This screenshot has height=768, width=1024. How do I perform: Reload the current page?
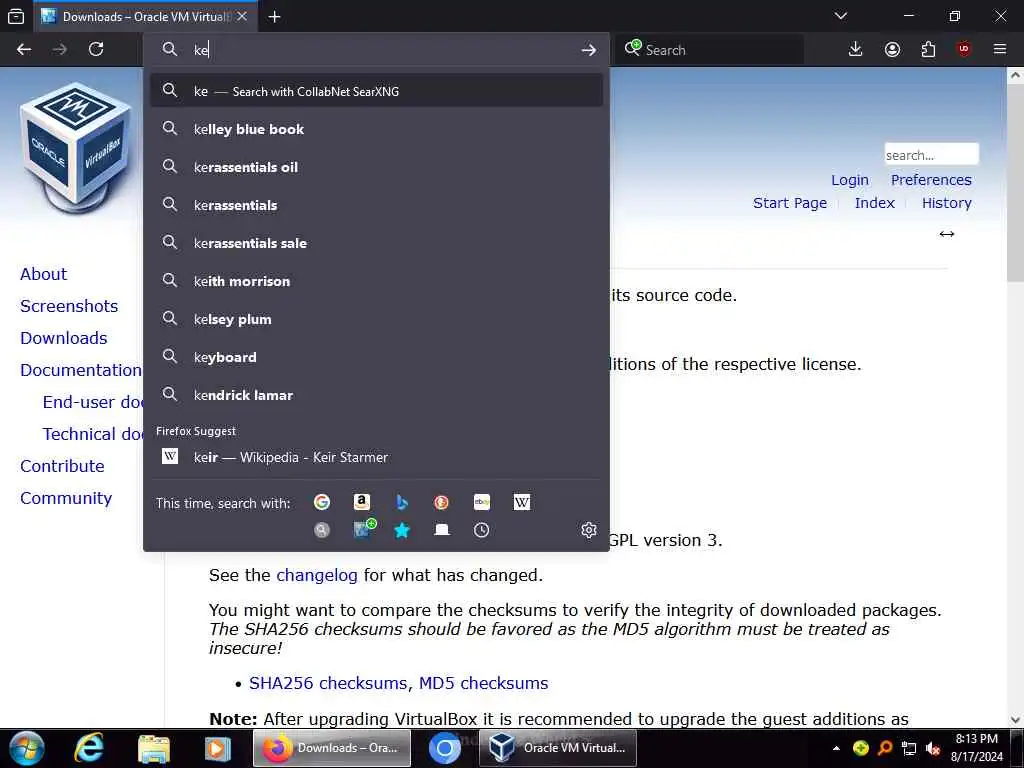point(96,50)
